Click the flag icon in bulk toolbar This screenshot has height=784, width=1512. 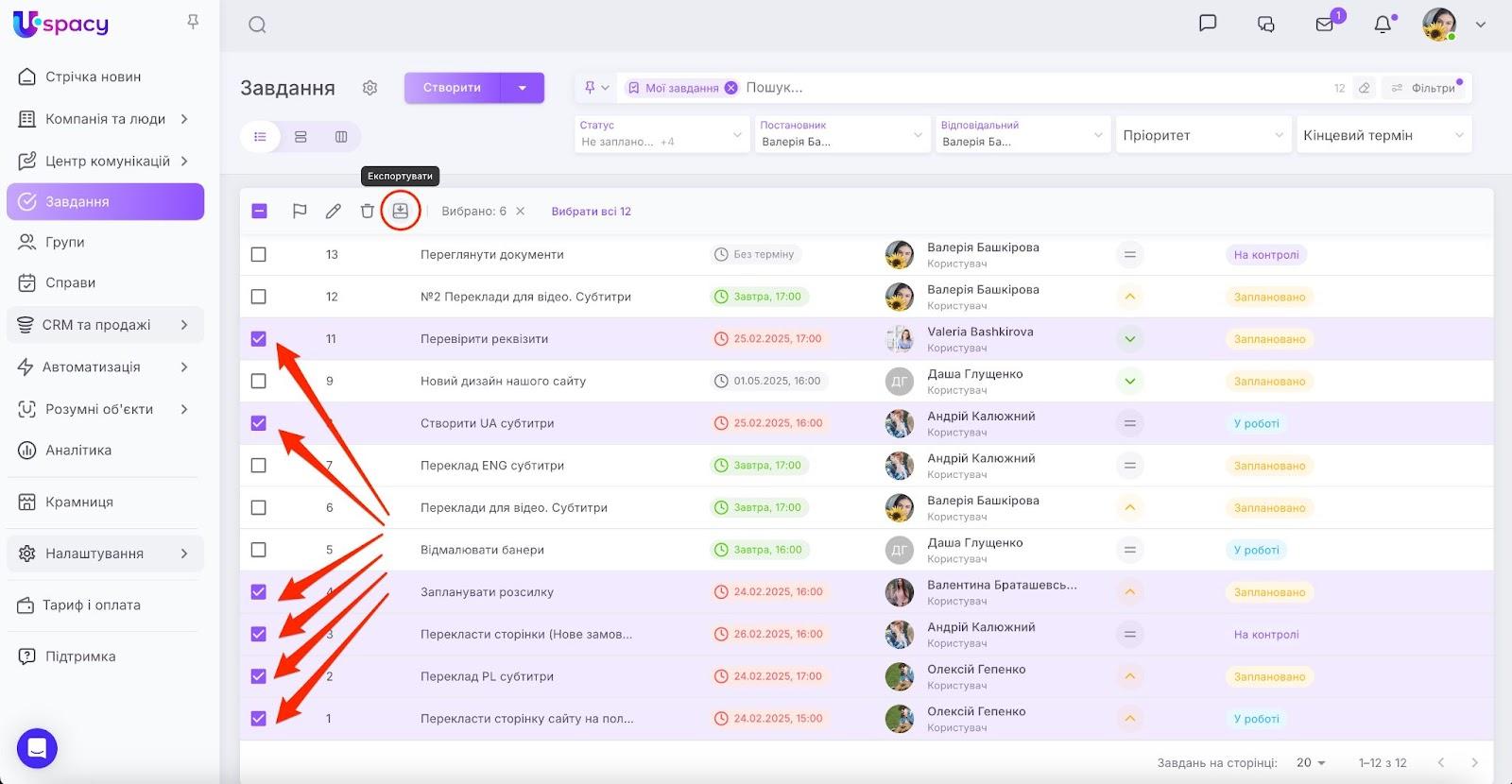300,211
